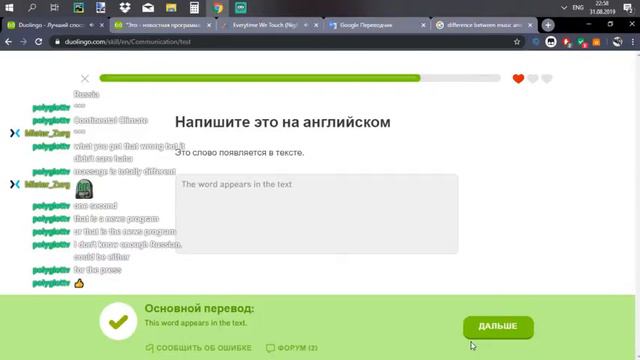Open a new browser tab
640x360 pixels.
(548, 25)
